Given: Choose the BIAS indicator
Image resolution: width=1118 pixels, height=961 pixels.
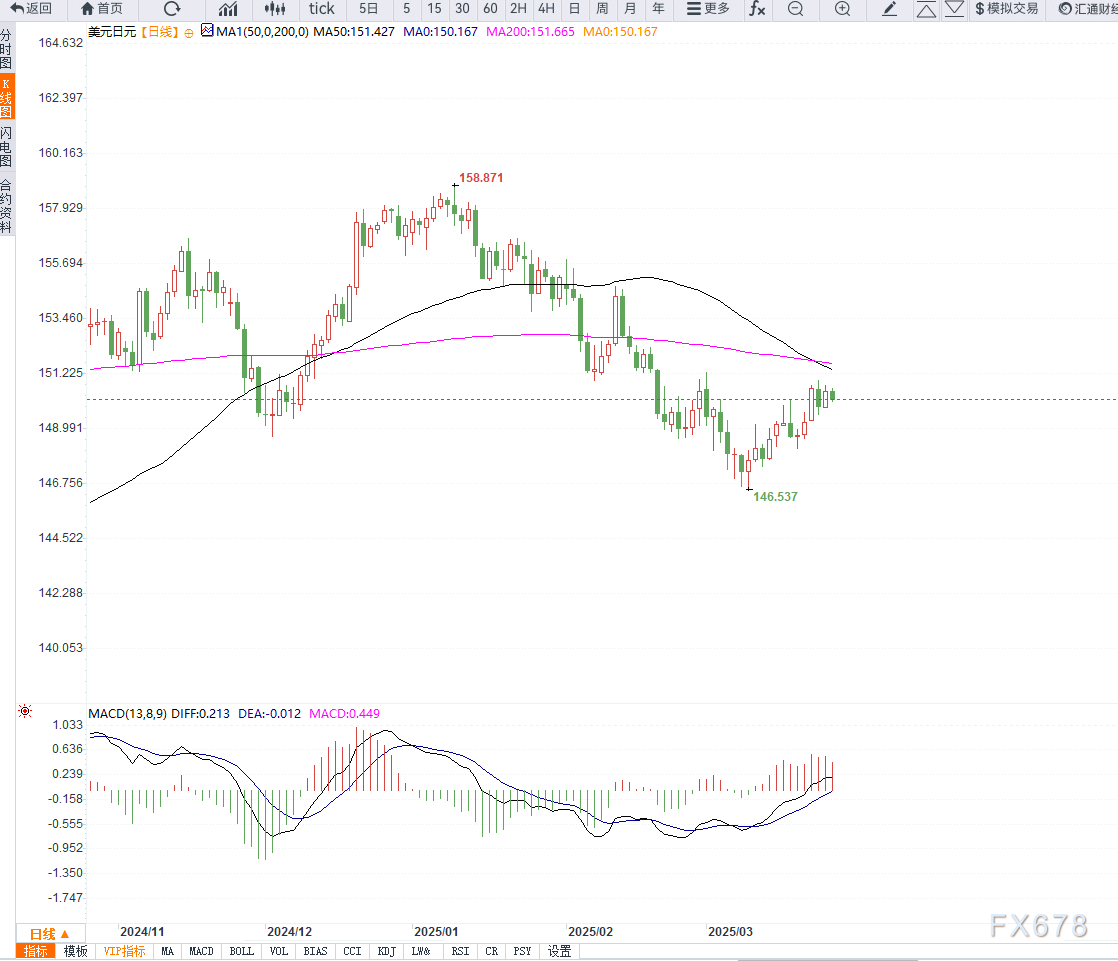Looking at the screenshot, I should pos(315,951).
